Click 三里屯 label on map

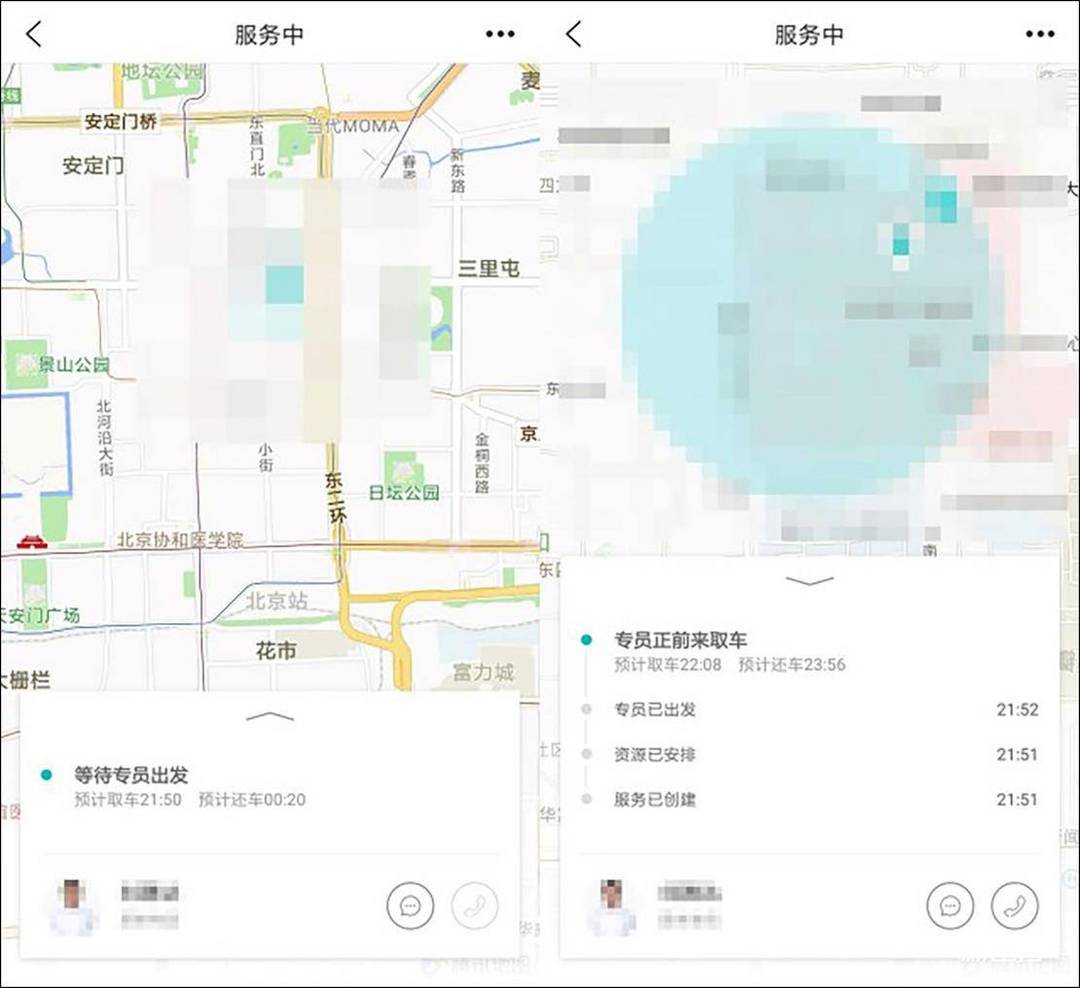489,268
